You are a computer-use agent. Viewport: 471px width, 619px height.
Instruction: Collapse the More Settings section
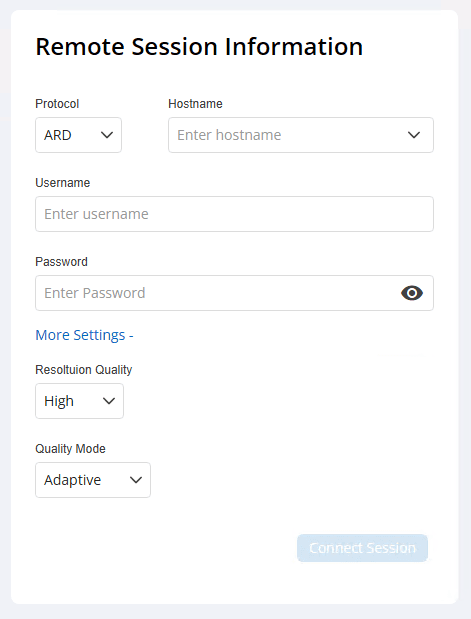84,335
